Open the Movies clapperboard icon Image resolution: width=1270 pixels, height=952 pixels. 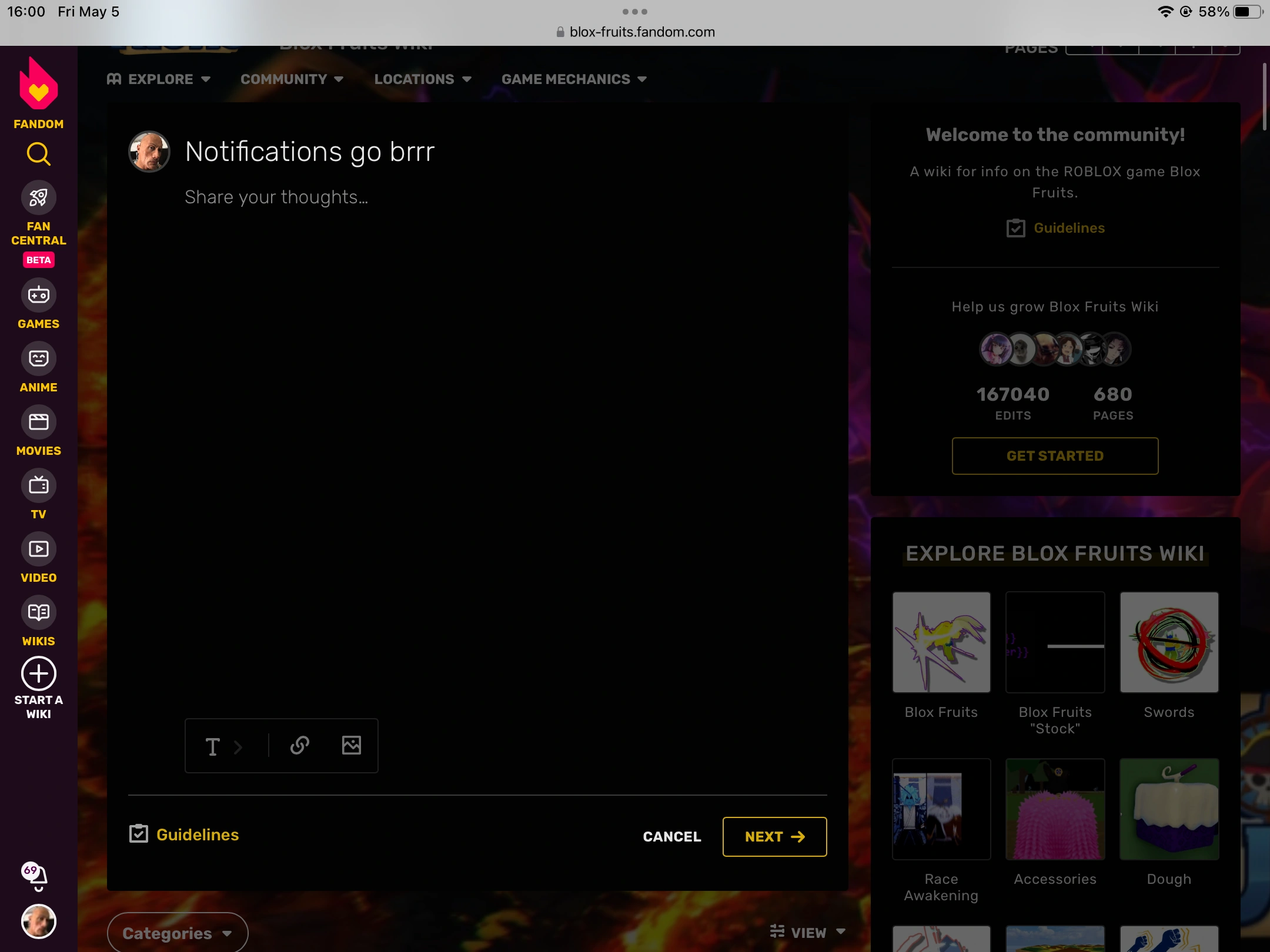coord(38,422)
